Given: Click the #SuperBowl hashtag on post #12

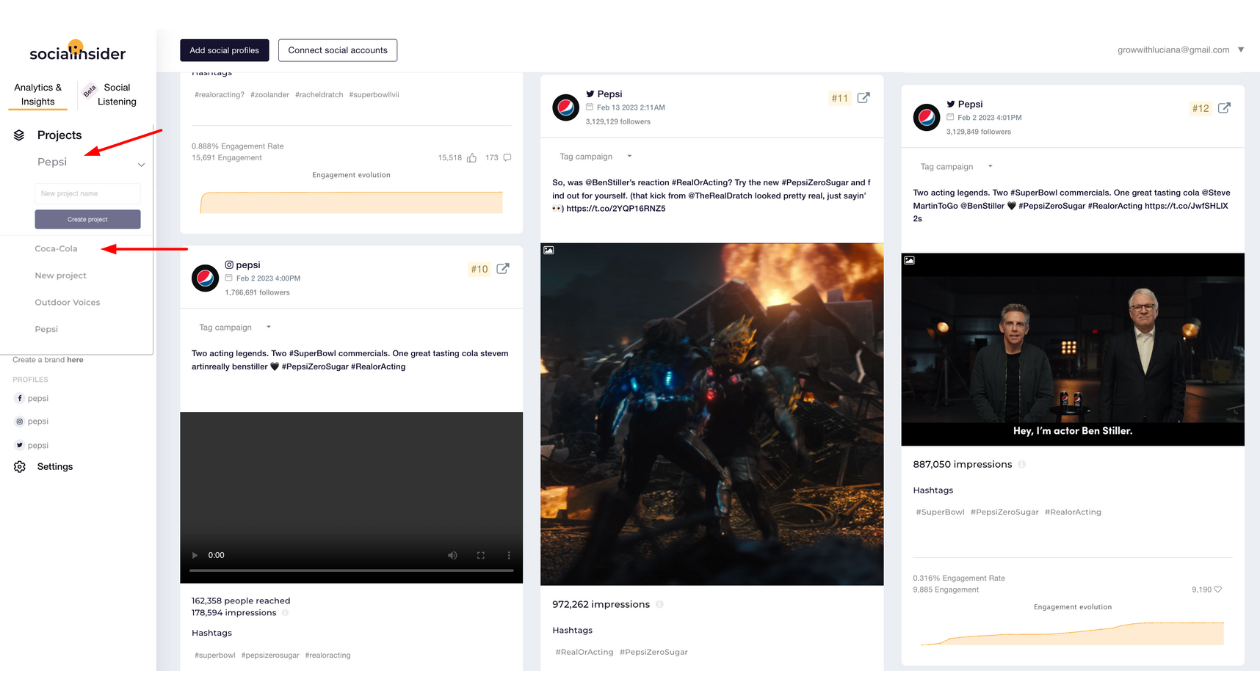Looking at the screenshot, I should point(940,512).
